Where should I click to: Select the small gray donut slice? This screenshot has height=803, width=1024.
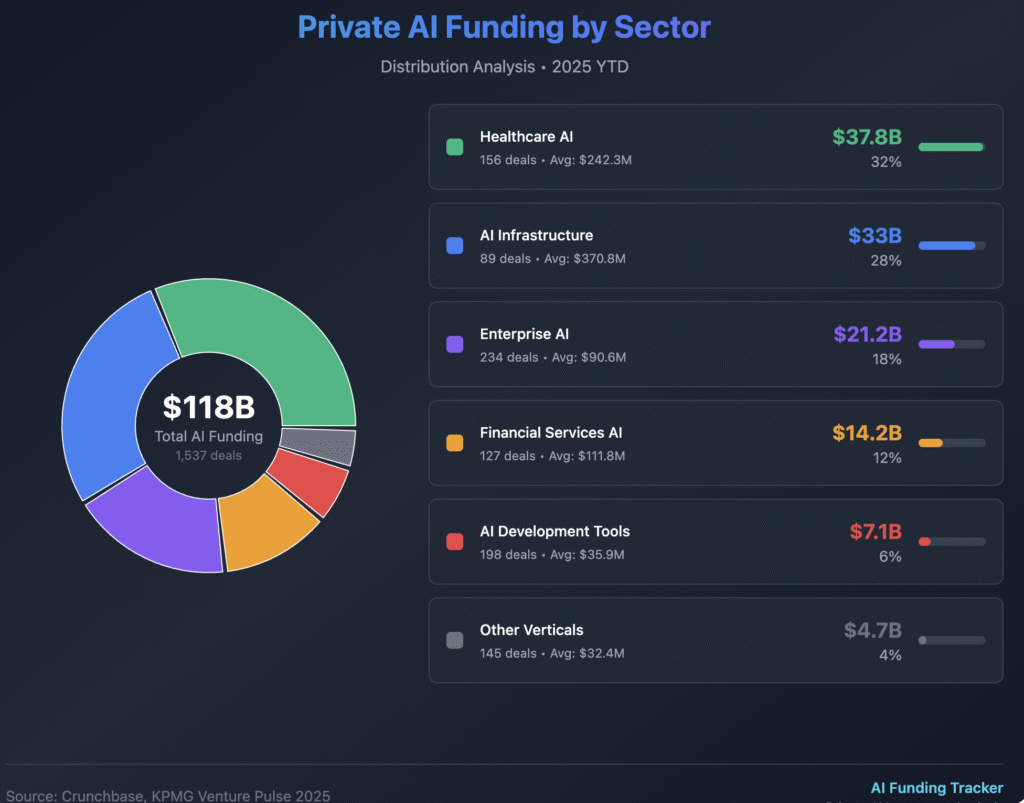click(x=320, y=446)
